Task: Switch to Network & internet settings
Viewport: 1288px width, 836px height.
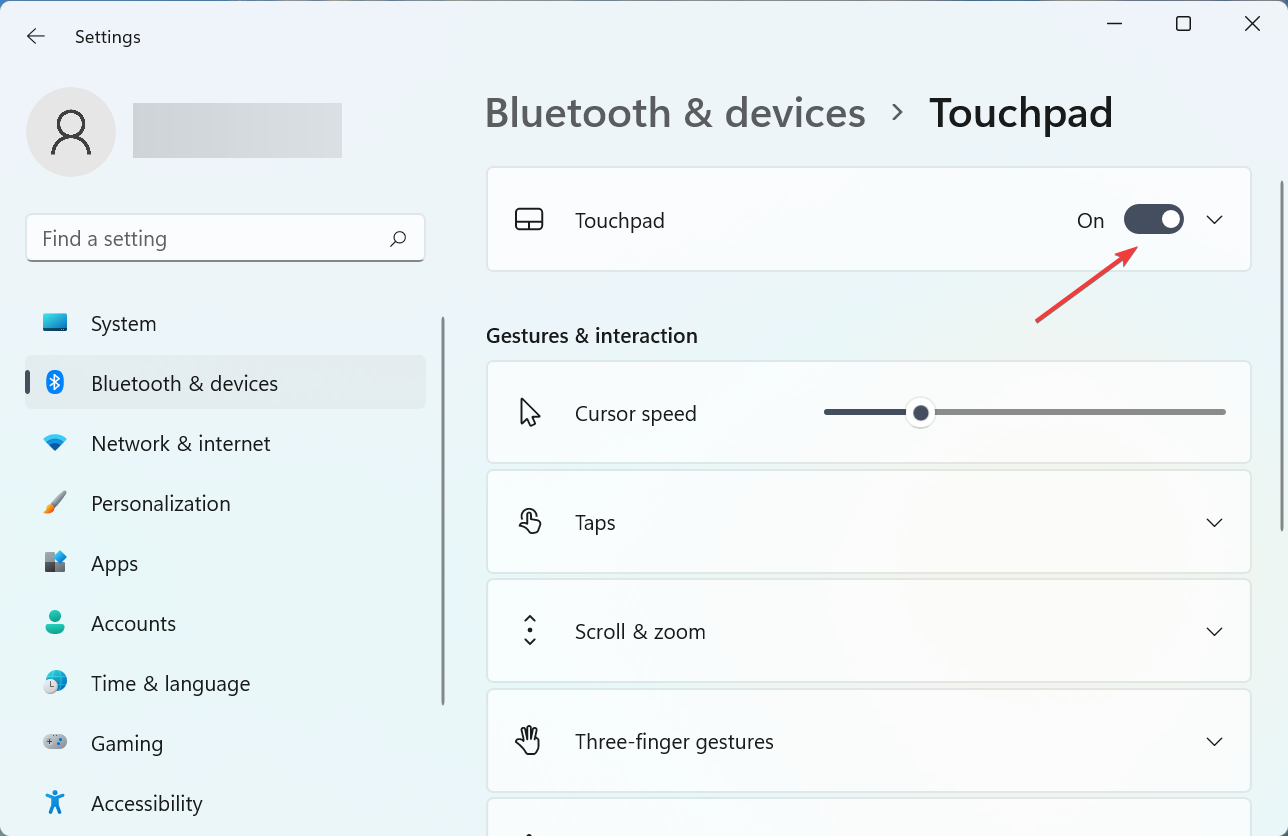Action: (x=180, y=443)
